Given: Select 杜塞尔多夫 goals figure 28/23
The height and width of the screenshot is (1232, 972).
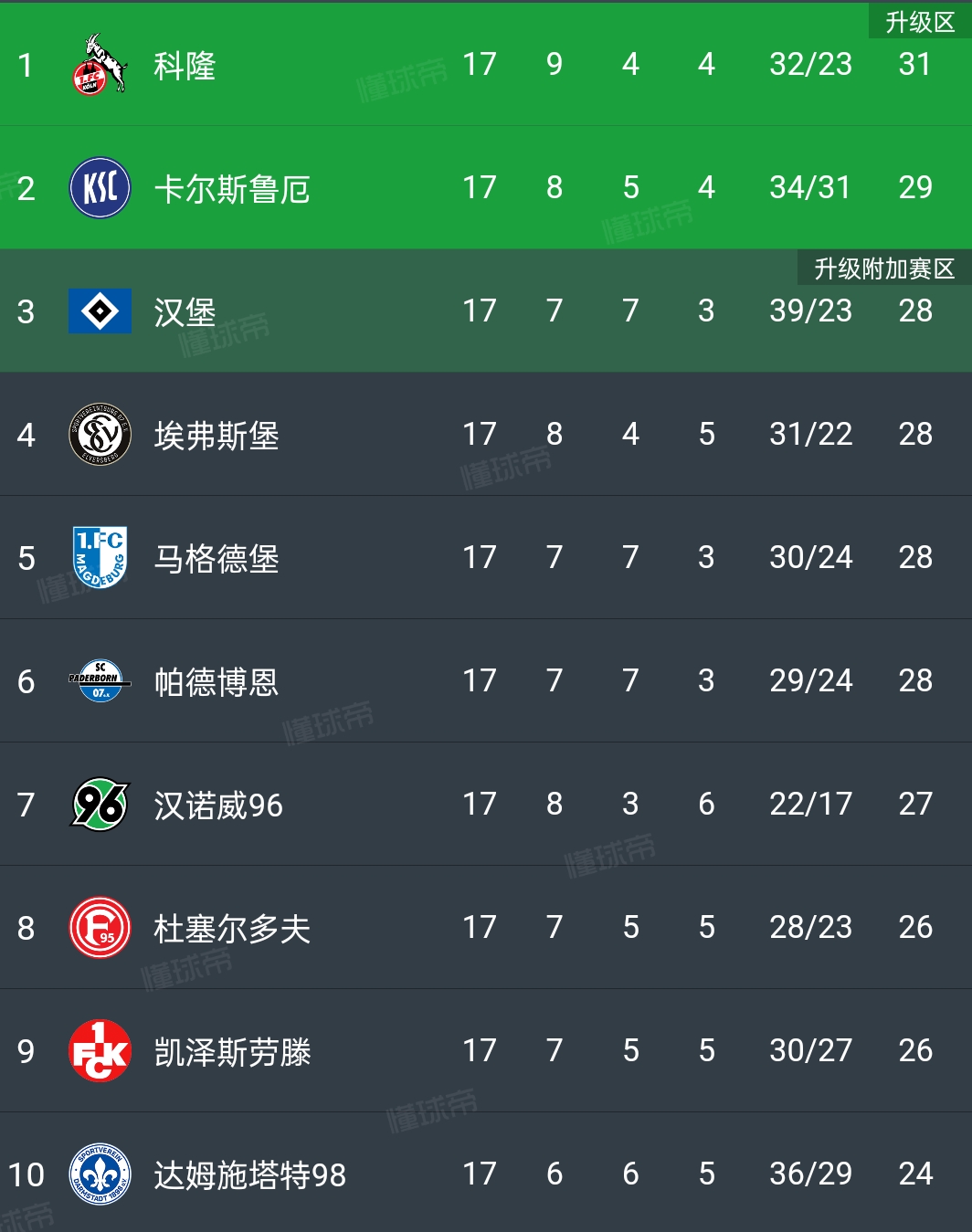Looking at the screenshot, I should 810,927.
